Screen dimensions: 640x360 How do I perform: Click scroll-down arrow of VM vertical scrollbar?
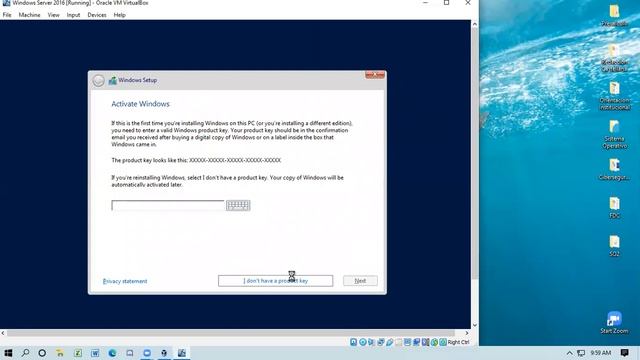[475, 325]
